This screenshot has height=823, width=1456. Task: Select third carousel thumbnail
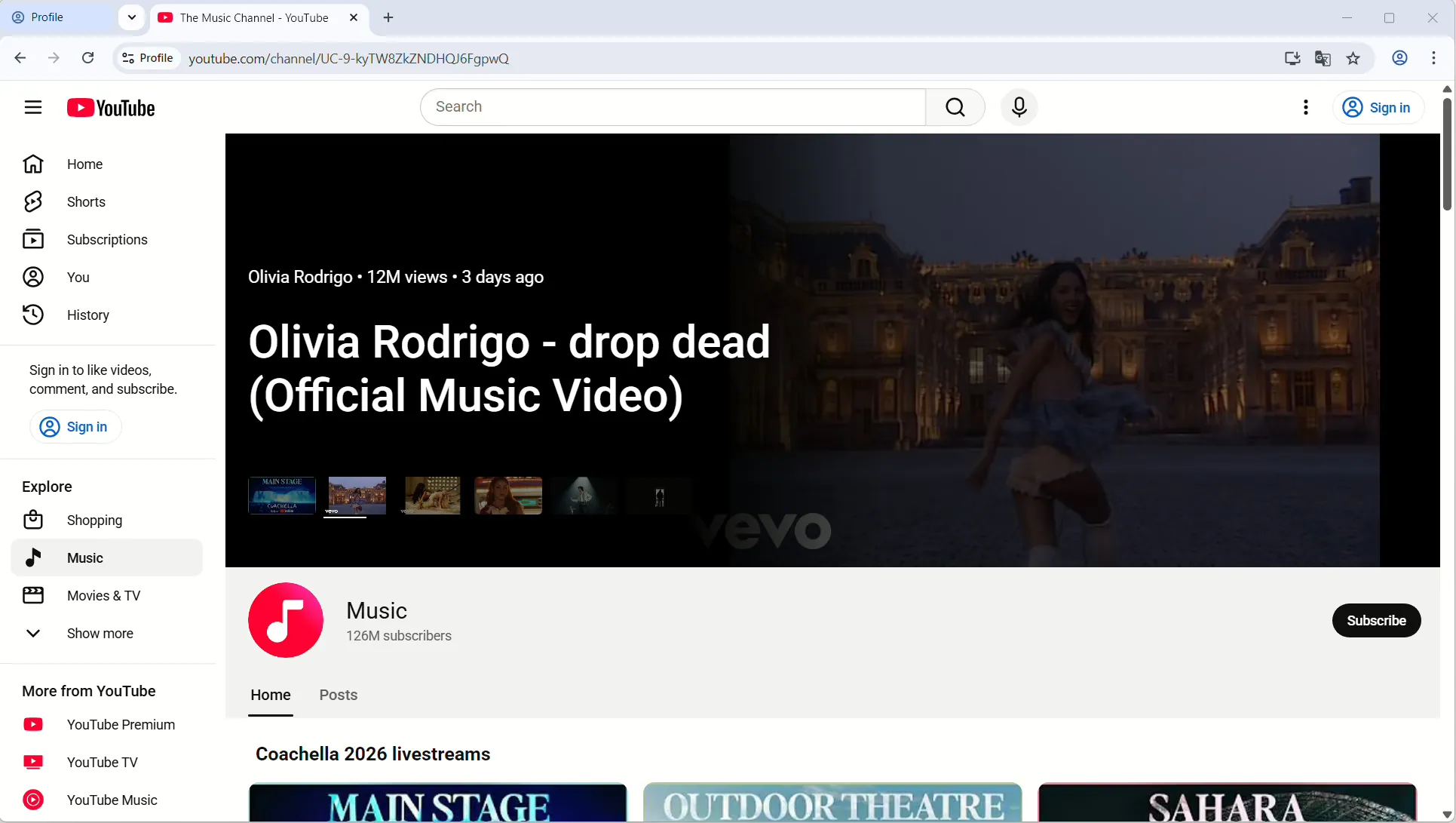point(432,496)
